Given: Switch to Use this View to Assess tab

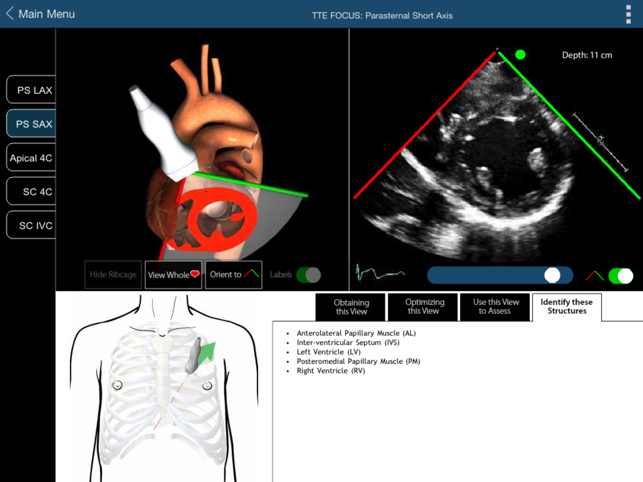Looking at the screenshot, I should (495, 306).
